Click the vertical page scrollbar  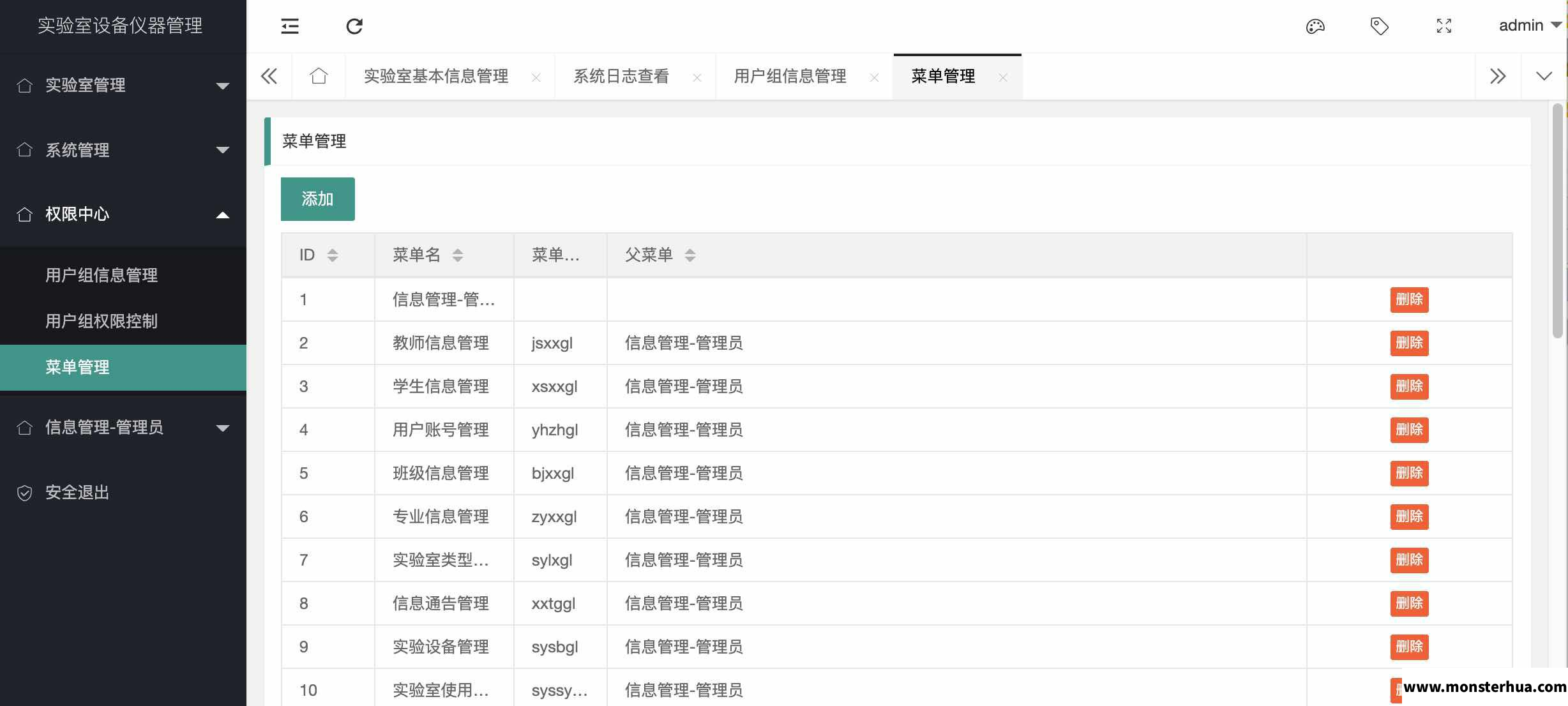coord(1557,221)
